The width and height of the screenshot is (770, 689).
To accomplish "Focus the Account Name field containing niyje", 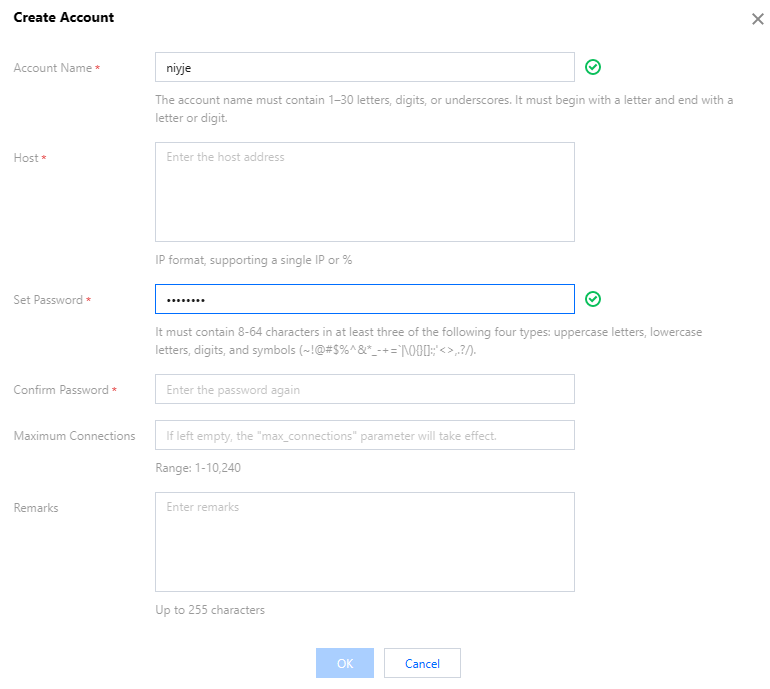I will point(364,67).
